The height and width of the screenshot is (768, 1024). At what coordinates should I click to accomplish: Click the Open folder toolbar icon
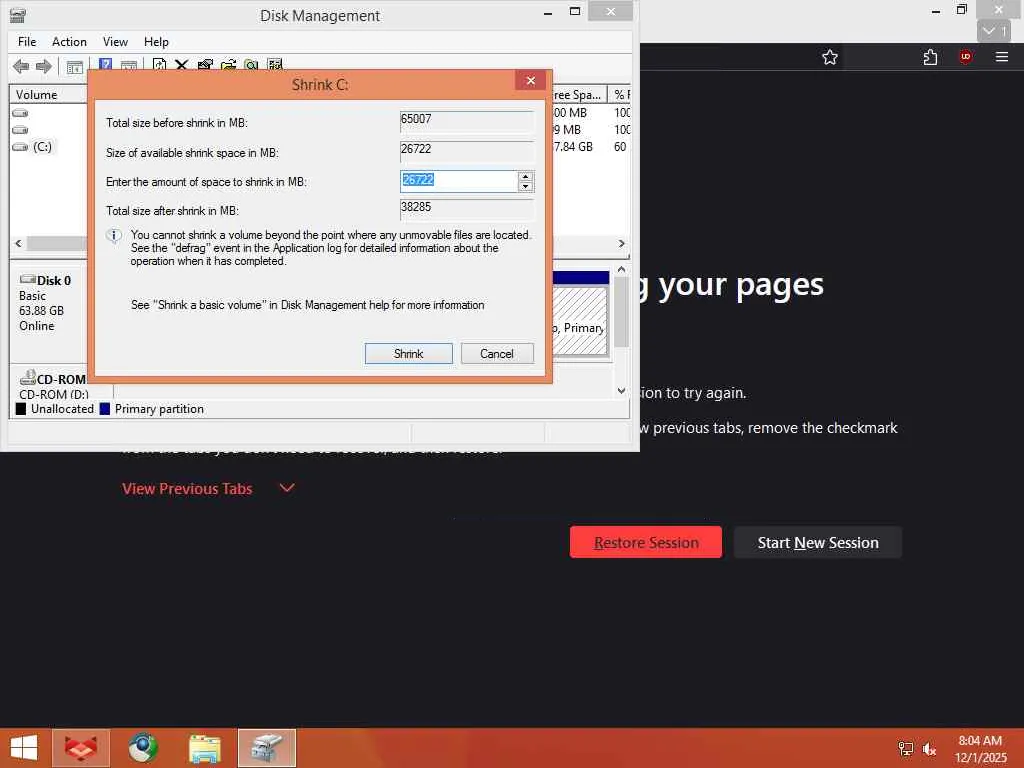point(228,65)
